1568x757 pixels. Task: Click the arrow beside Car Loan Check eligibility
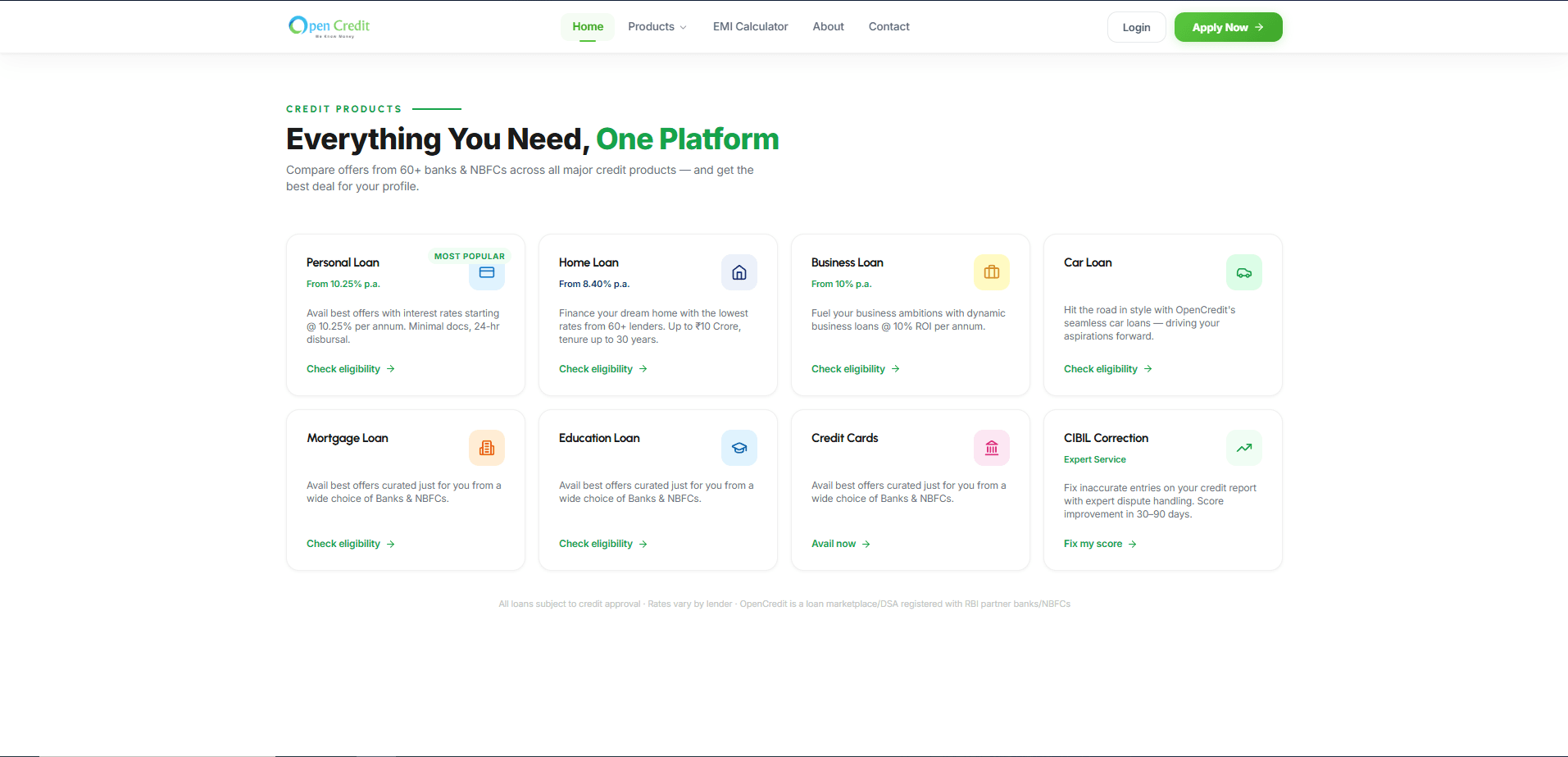pos(1148,369)
